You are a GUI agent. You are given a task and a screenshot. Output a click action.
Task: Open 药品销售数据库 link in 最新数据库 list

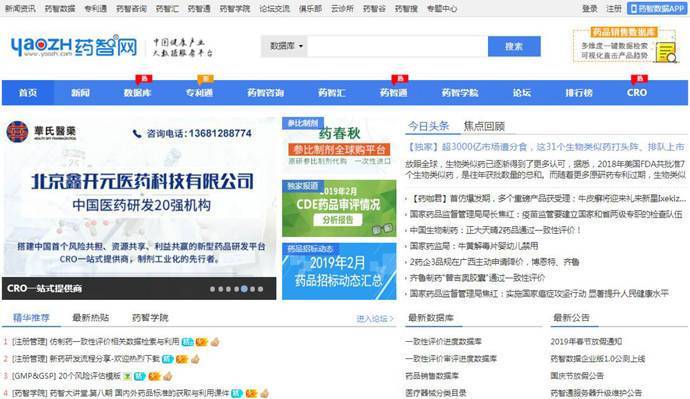[432, 376]
